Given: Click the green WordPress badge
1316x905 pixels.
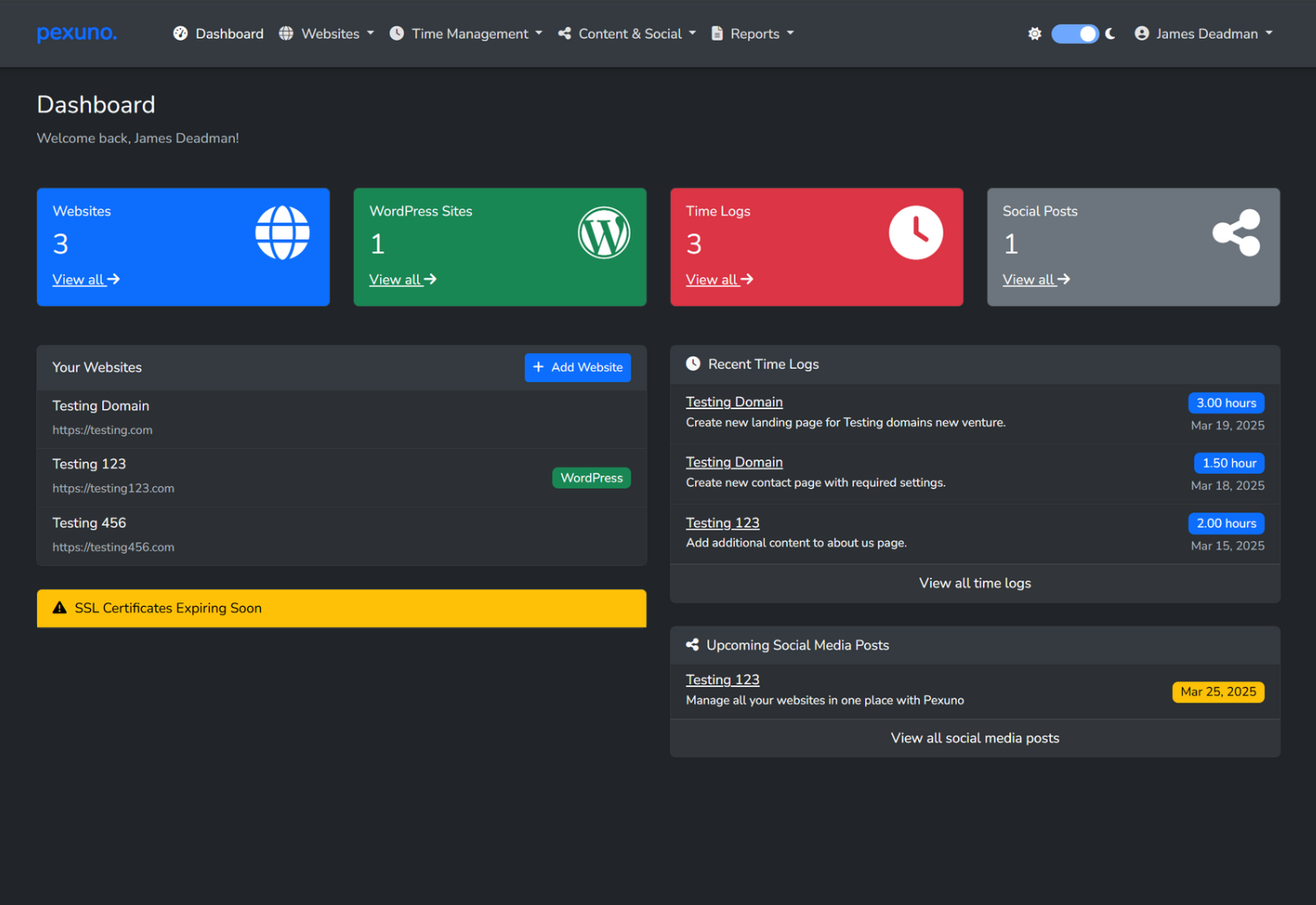Looking at the screenshot, I should click(x=592, y=478).
